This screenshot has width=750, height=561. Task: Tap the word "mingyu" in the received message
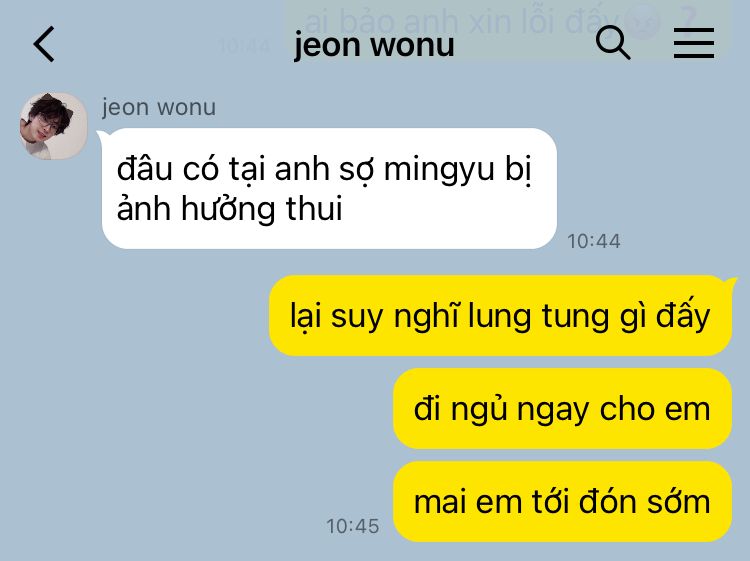click(x=439, y=170)
